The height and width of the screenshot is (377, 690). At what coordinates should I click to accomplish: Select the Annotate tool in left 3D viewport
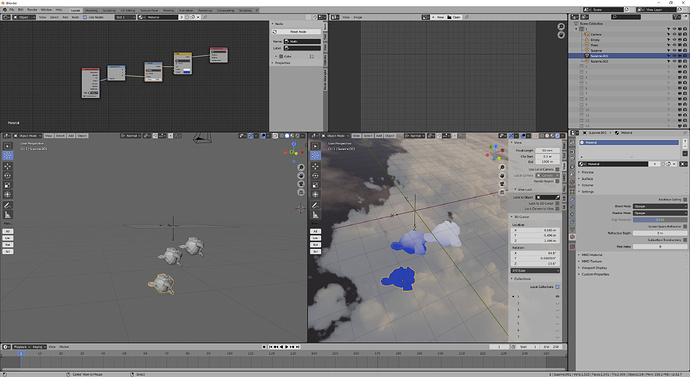click(7, 205)
